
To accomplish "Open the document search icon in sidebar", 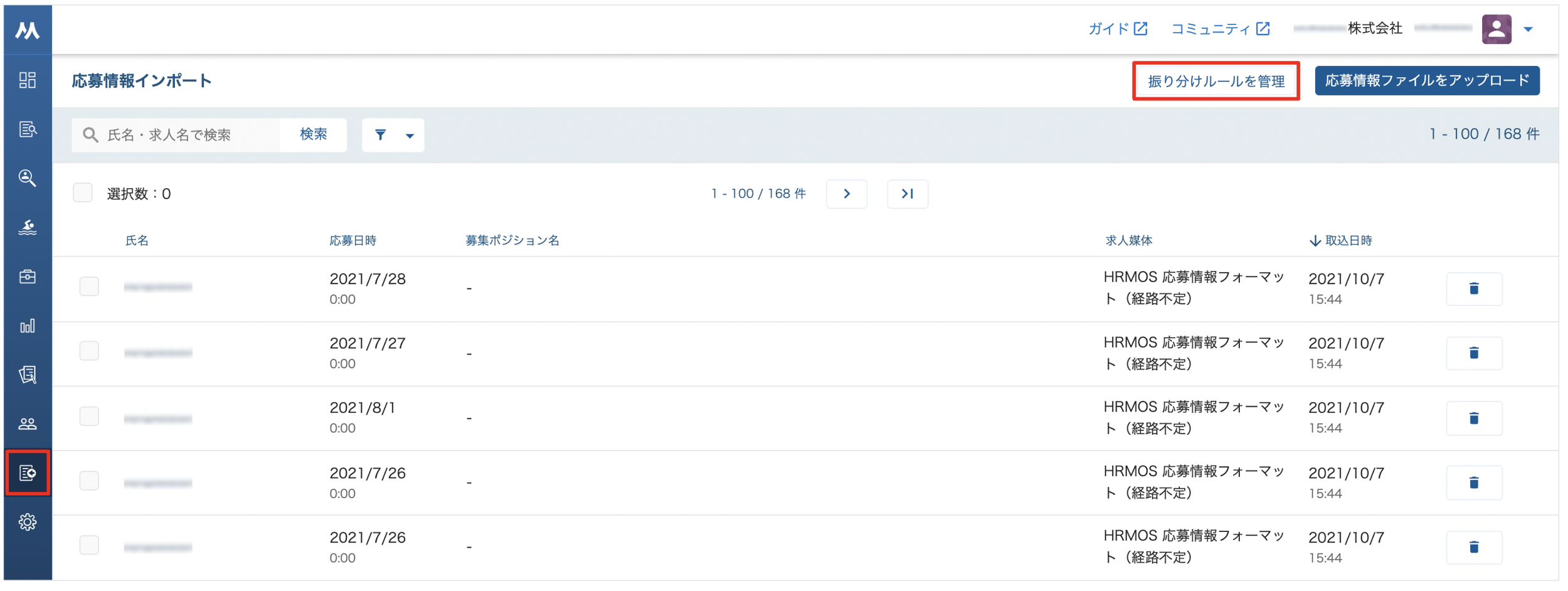I will pyautogui.click(x=28, y=129).
